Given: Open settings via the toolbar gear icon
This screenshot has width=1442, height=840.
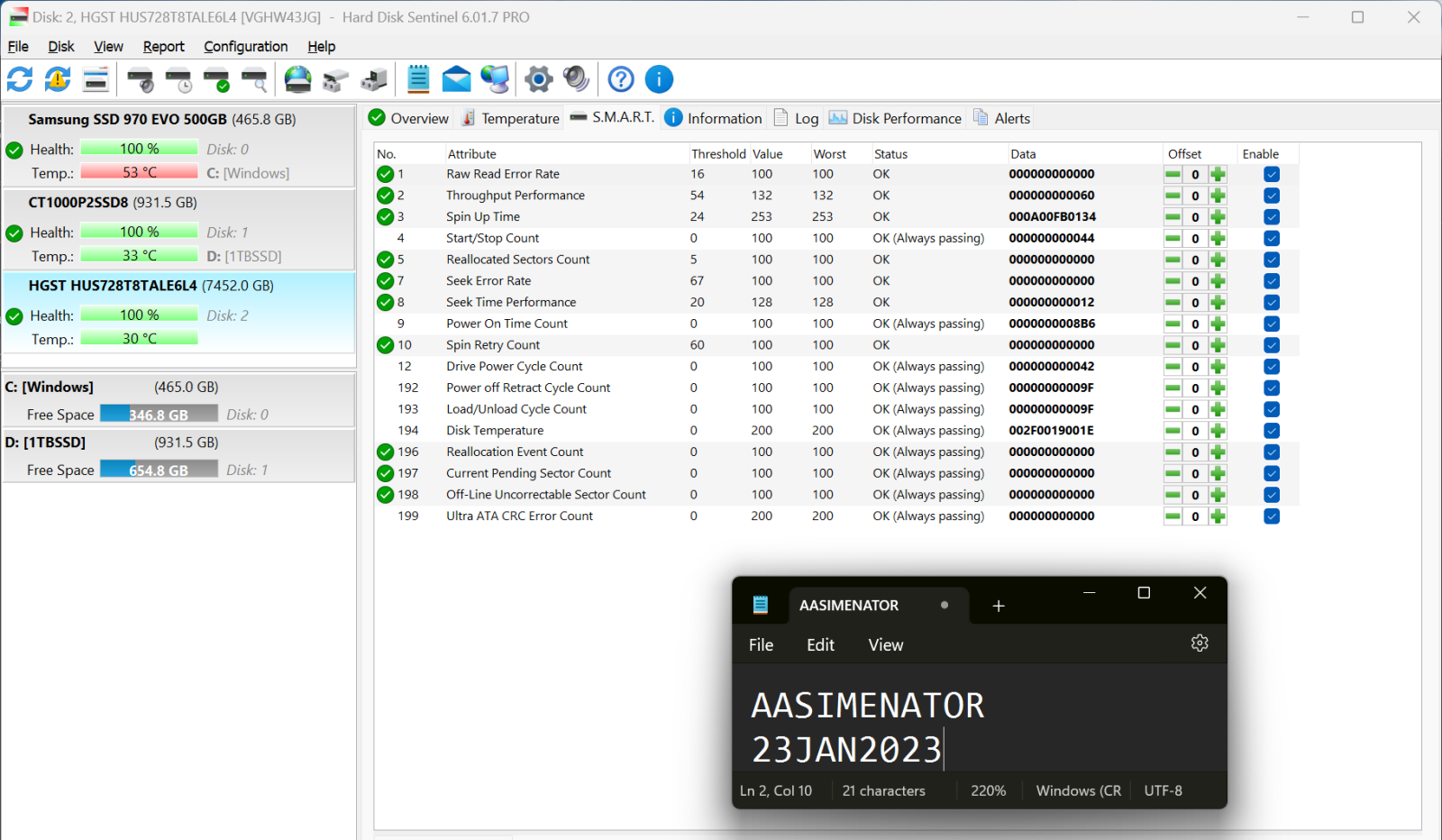Looking at the screenshot, I should [538, 80].
